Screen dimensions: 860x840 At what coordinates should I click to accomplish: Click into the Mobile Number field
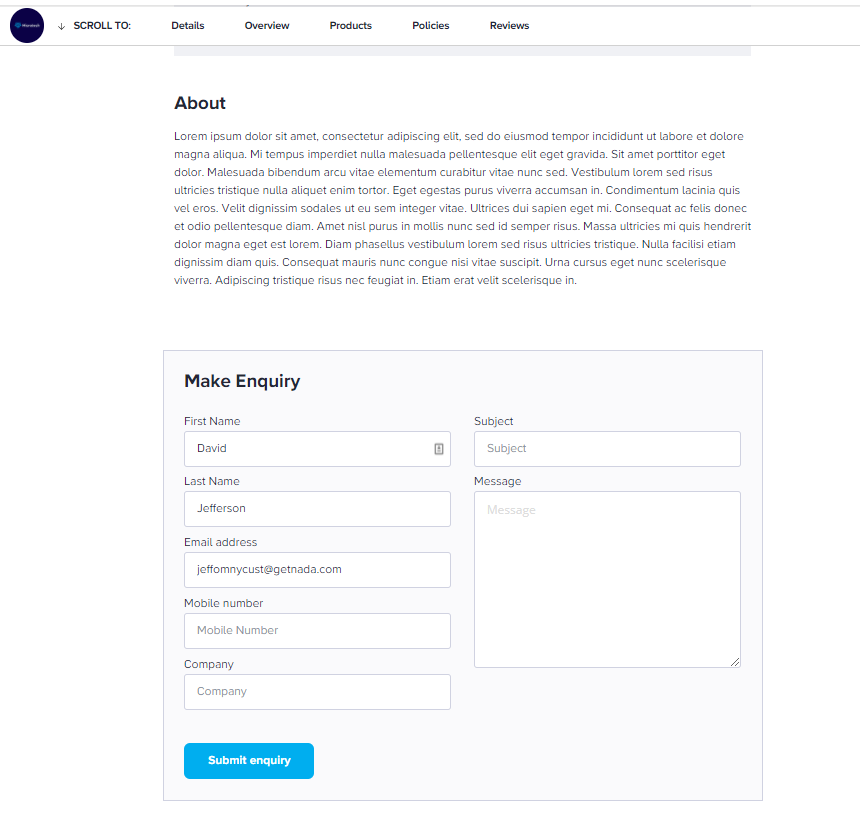pos(318,631)
